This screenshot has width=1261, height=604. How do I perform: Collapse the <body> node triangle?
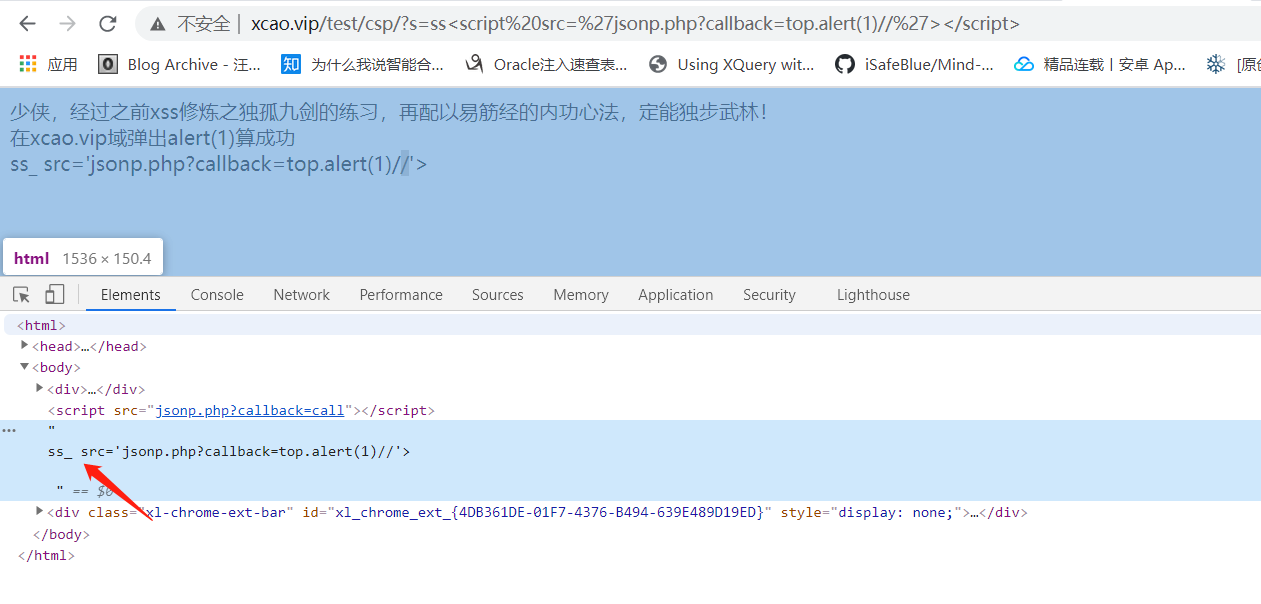25,367
